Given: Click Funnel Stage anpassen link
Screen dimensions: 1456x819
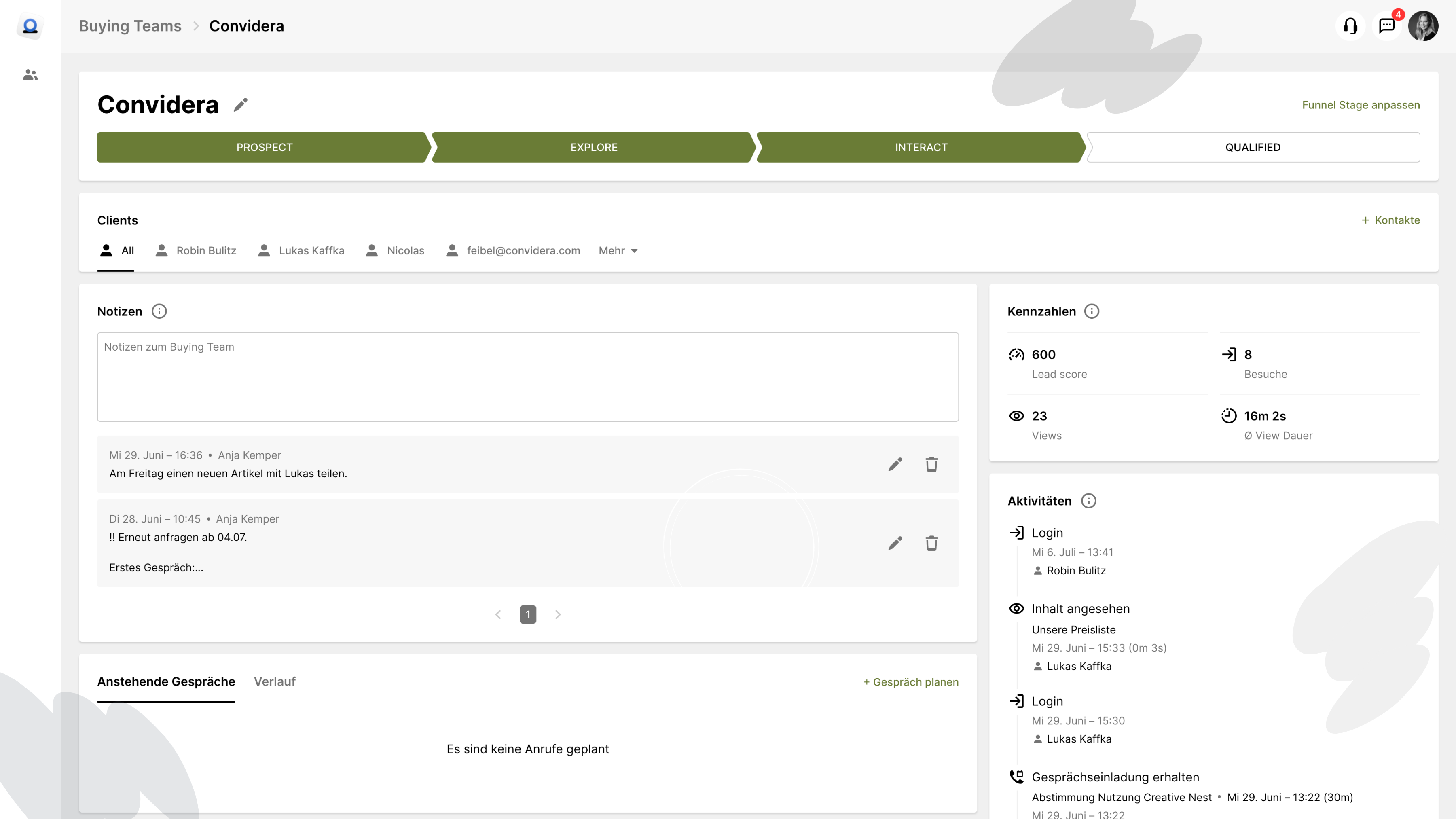Looking at the screenshot, I should [x=1361, y=105].
